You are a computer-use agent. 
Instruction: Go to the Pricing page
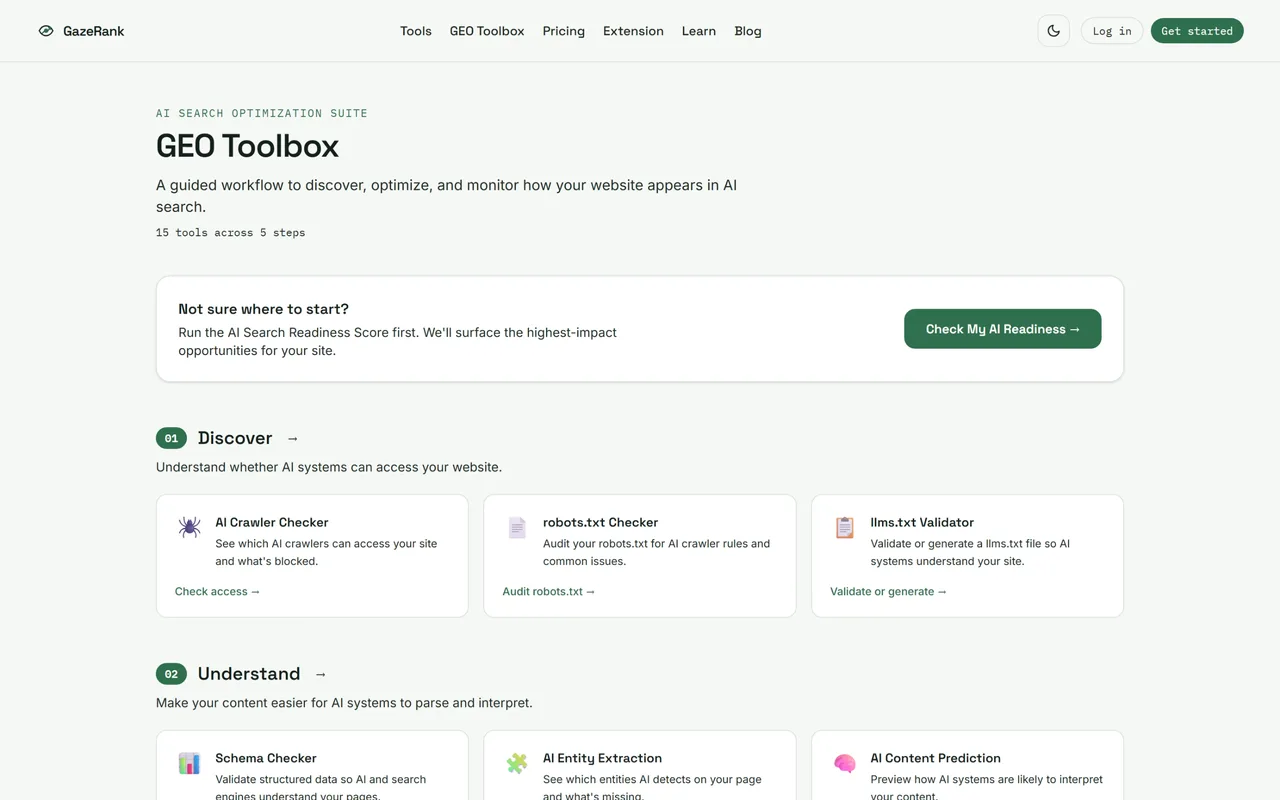tap(564, 31)
